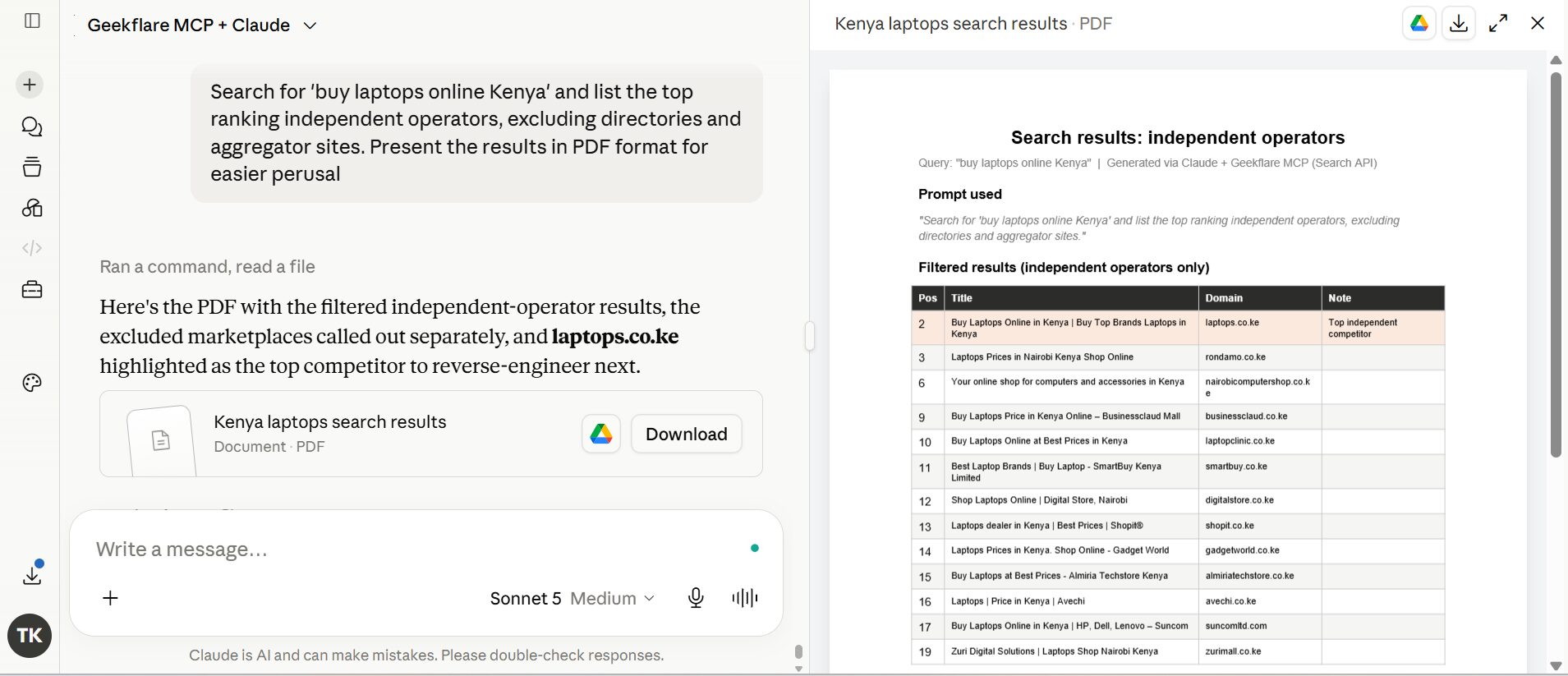Viewport: 1568px width, 676px height.
Task: Click 'Filtered results (independent operators only)' heading
Action: 1064,267
